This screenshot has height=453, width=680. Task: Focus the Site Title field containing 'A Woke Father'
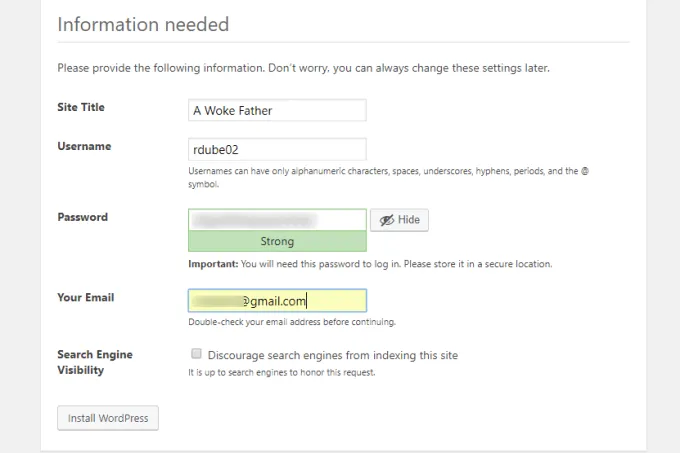(x=277, y=110)
